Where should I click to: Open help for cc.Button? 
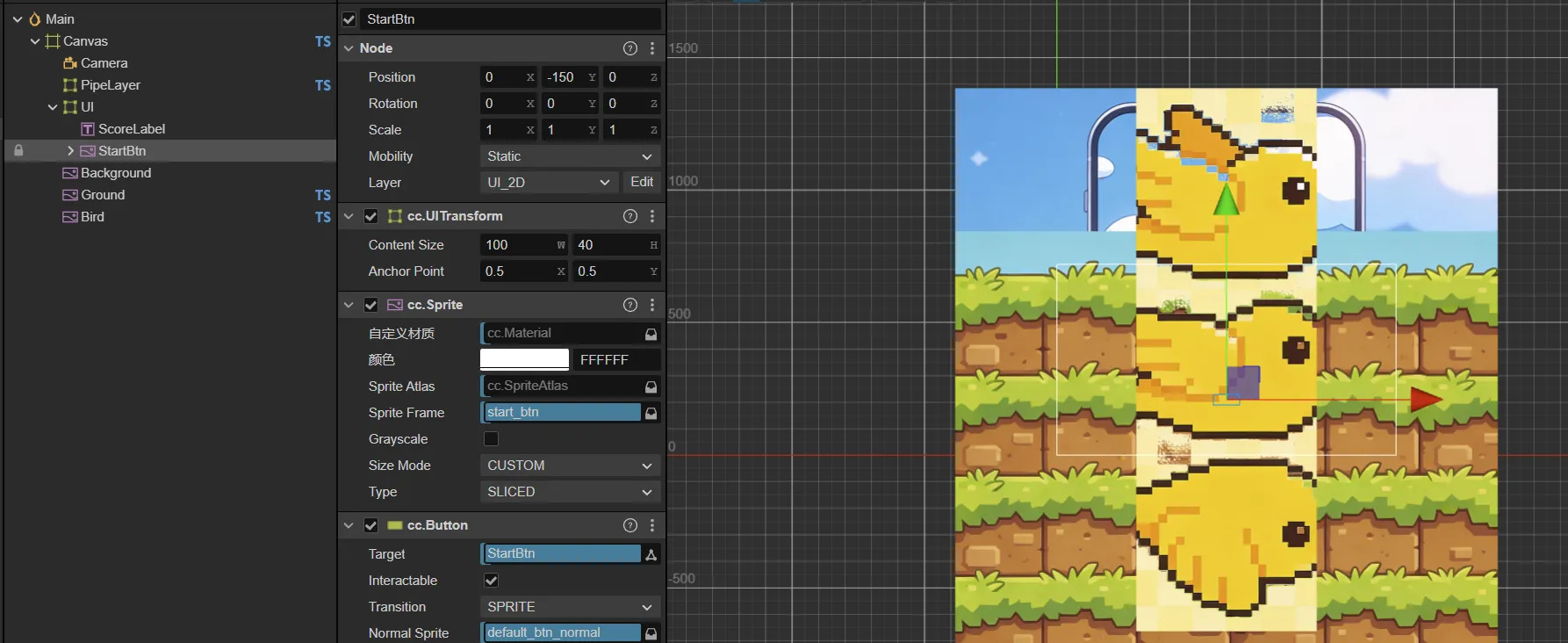(x=630, y=525)
